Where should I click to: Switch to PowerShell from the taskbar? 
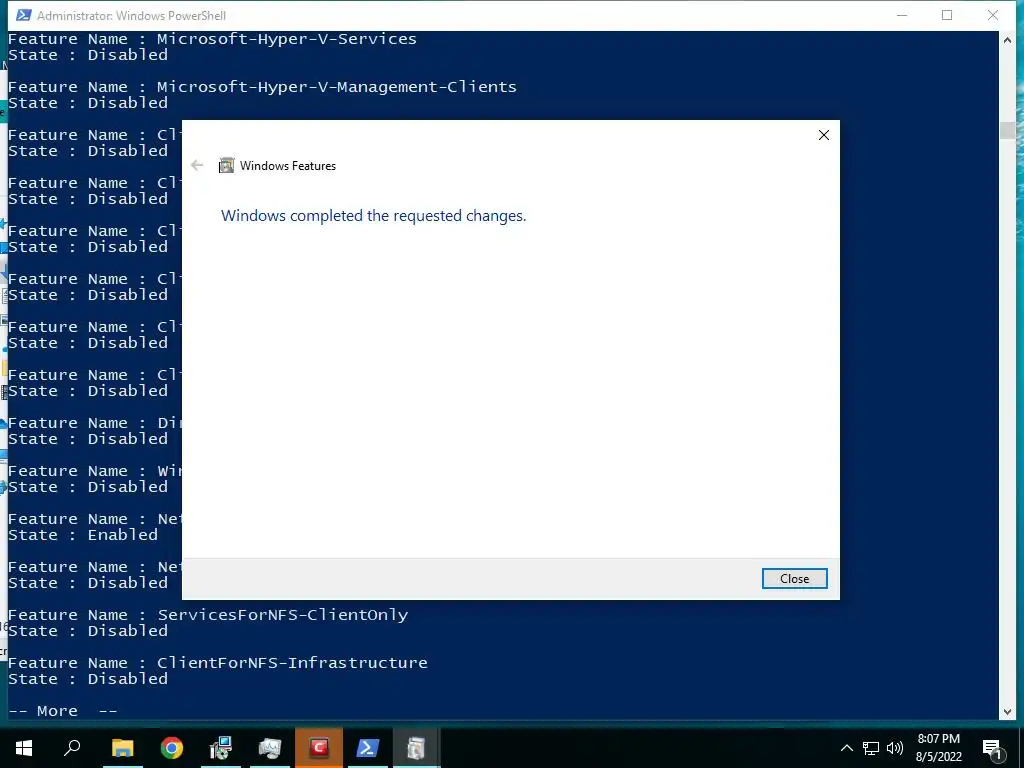[x=367, y=748]
